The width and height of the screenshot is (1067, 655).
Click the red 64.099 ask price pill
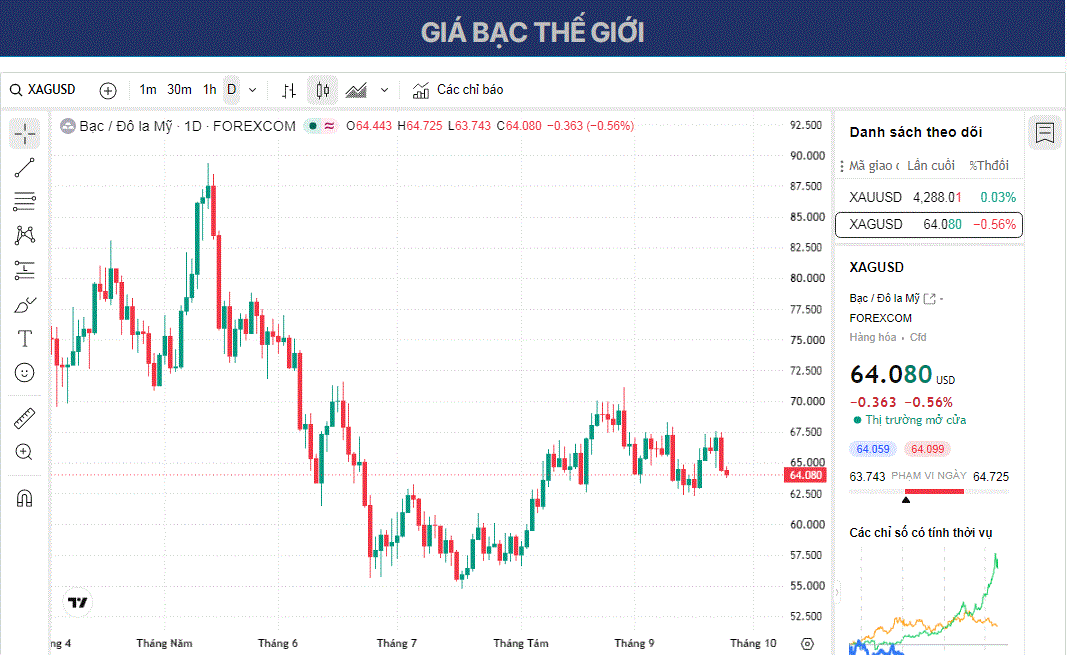(x=927, y=449)
